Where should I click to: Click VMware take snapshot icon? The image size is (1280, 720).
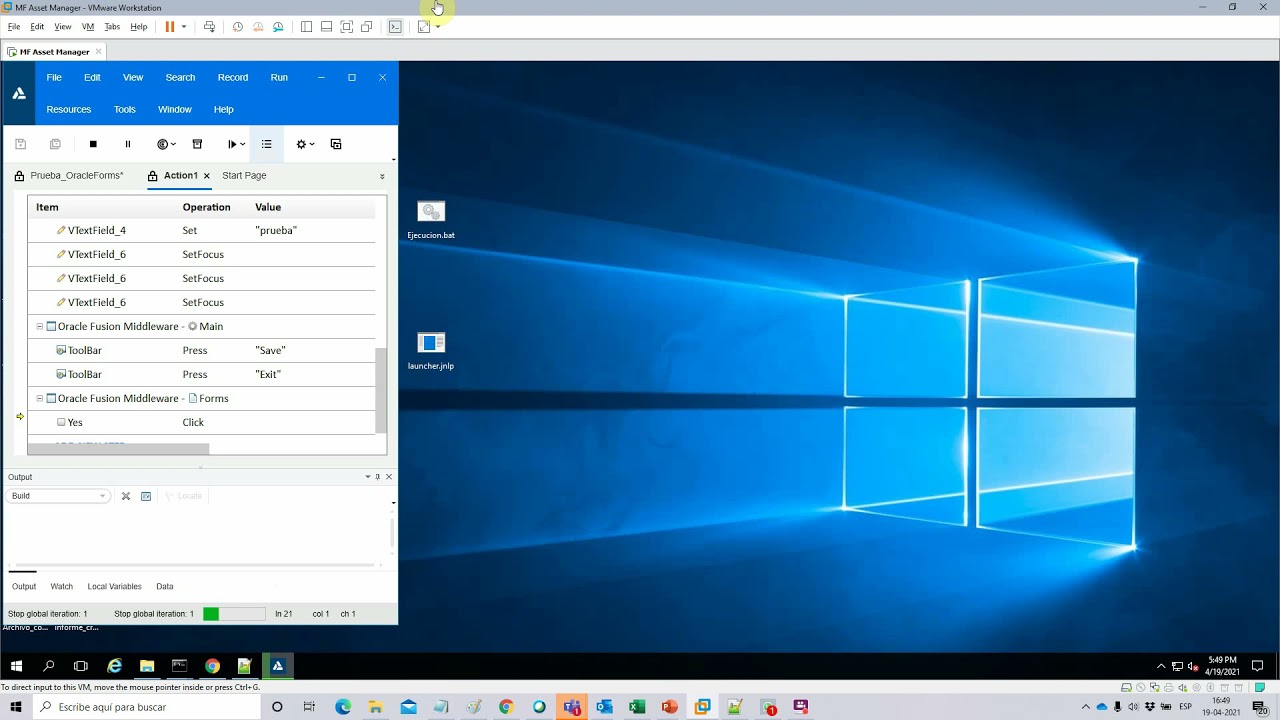[x=238, y=27]
